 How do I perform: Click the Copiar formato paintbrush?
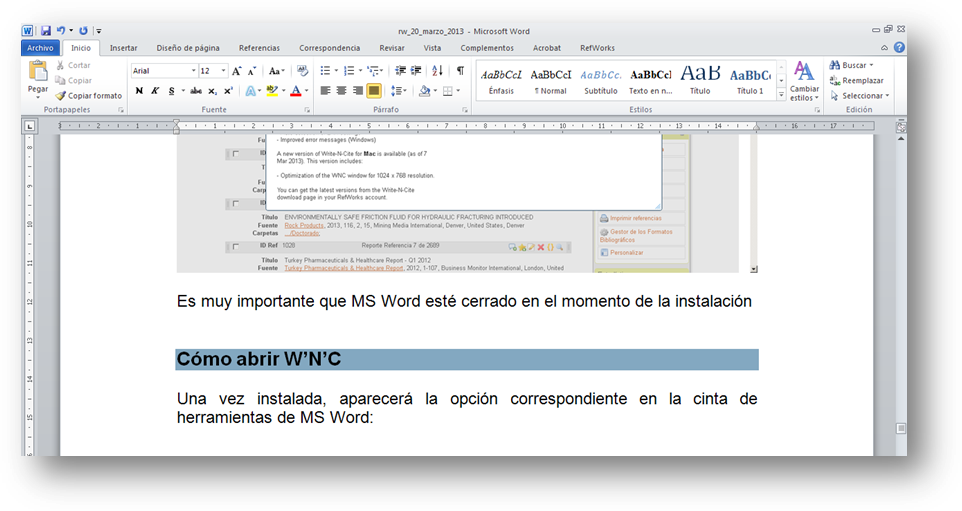point(88,96)
